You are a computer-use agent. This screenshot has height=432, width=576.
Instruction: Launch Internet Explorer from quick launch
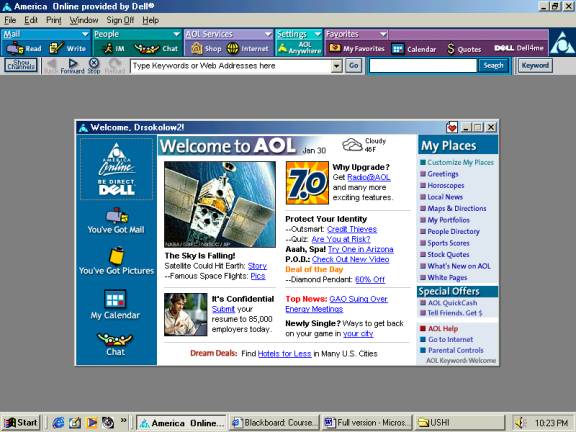58,423
